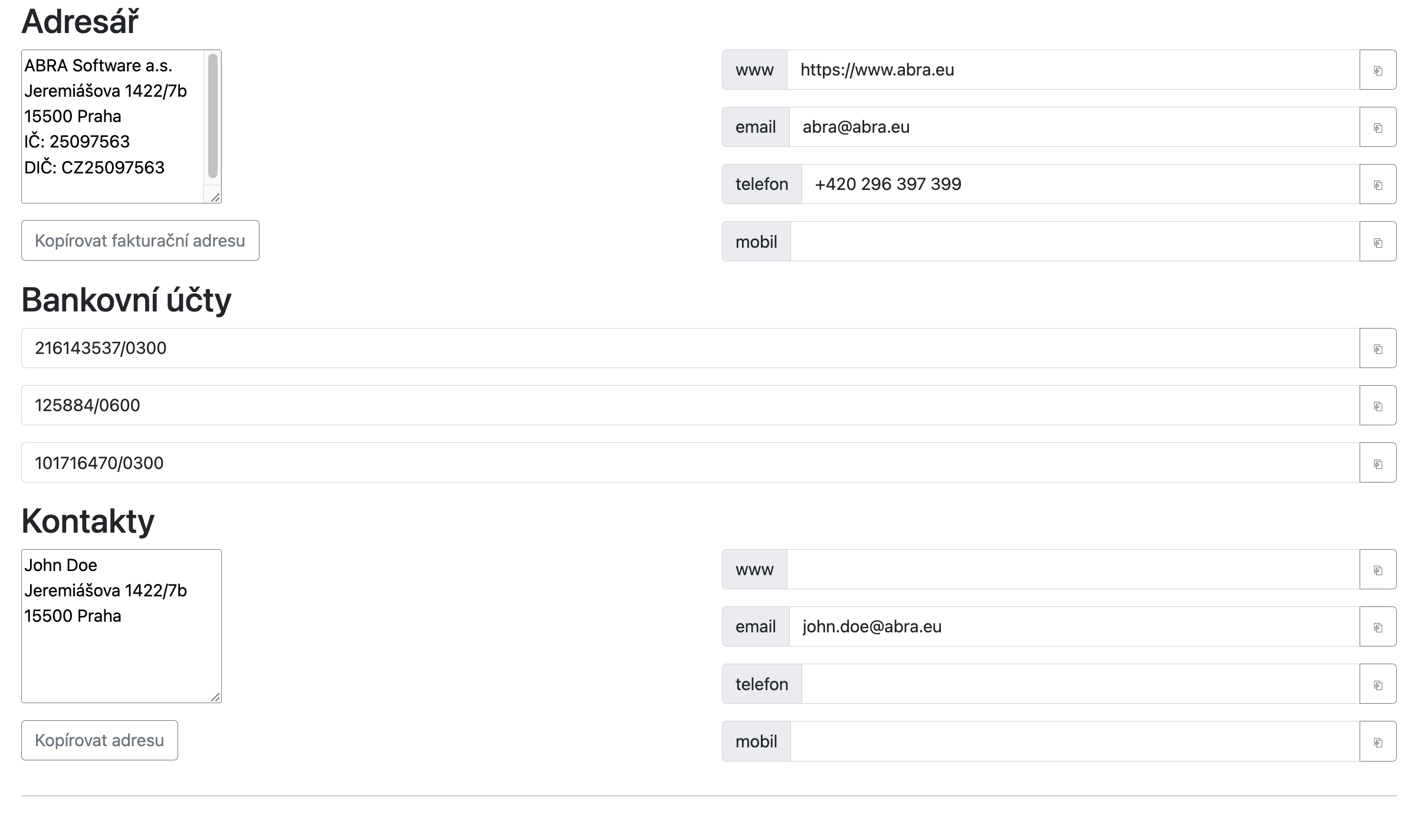This screenshot has height=840, width=1418.
Task: Click copy icon beside Kontakty www field
Action: 1377,570
